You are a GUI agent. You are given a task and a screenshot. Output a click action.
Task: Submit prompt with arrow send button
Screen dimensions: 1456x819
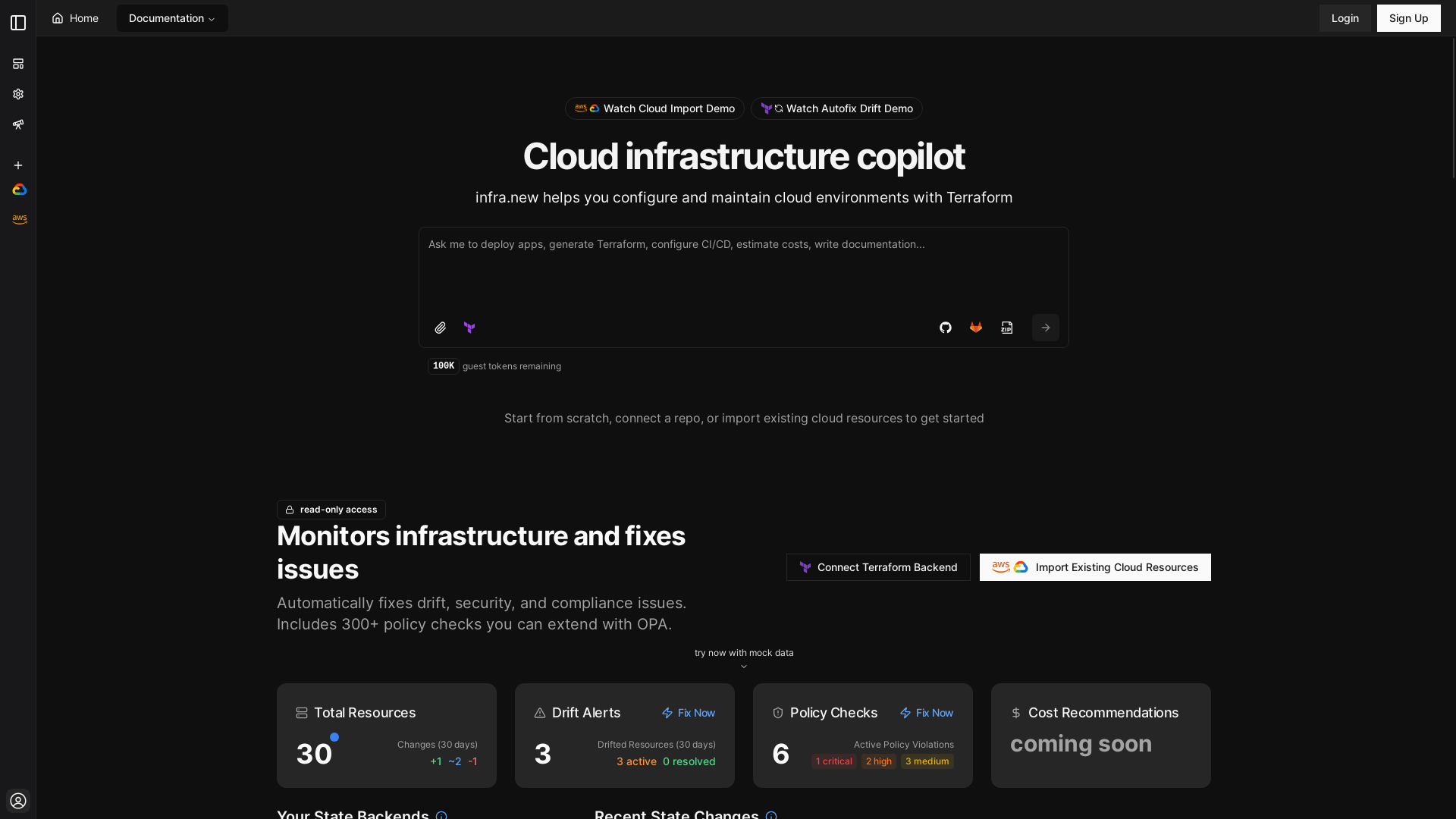tap(1046, 328)
